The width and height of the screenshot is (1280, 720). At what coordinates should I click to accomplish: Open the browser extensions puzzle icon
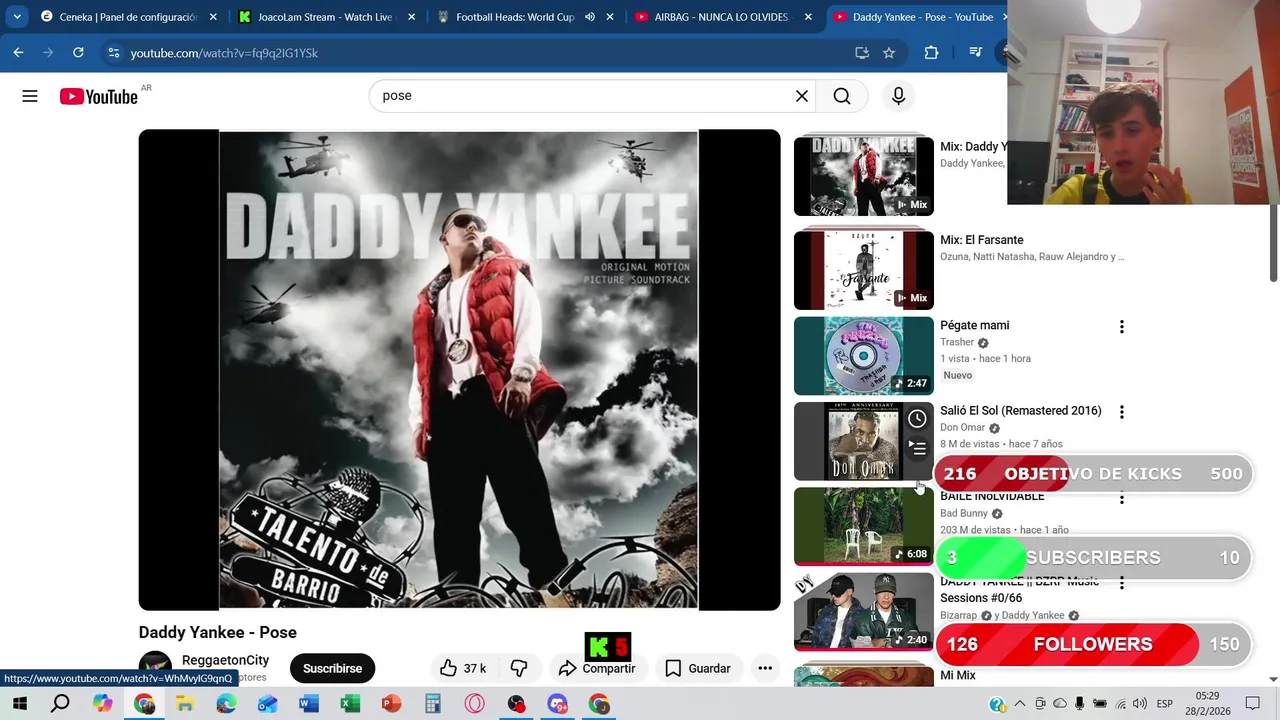[931, 52]
